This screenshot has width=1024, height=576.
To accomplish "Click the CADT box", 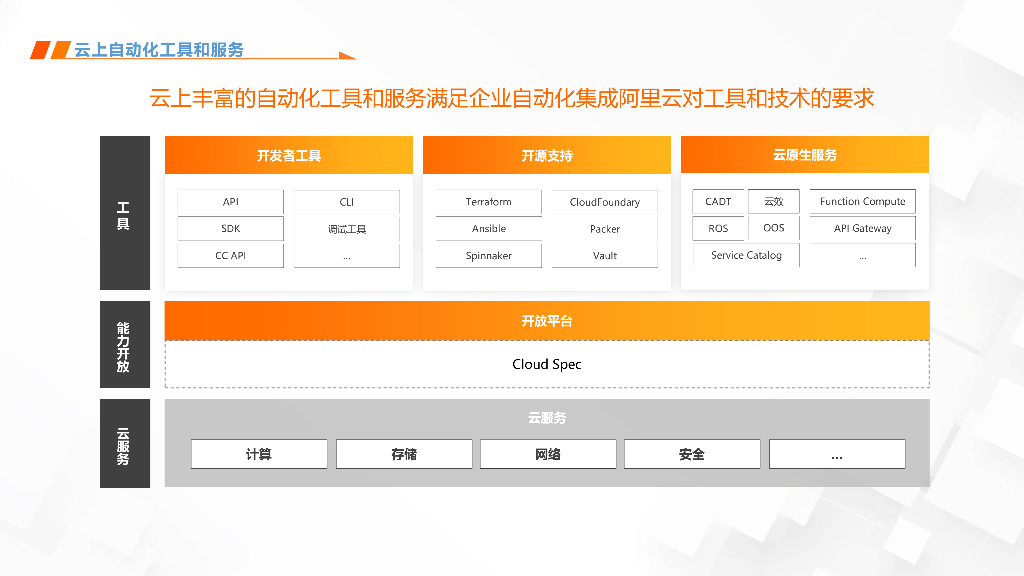I will (718, 201).
